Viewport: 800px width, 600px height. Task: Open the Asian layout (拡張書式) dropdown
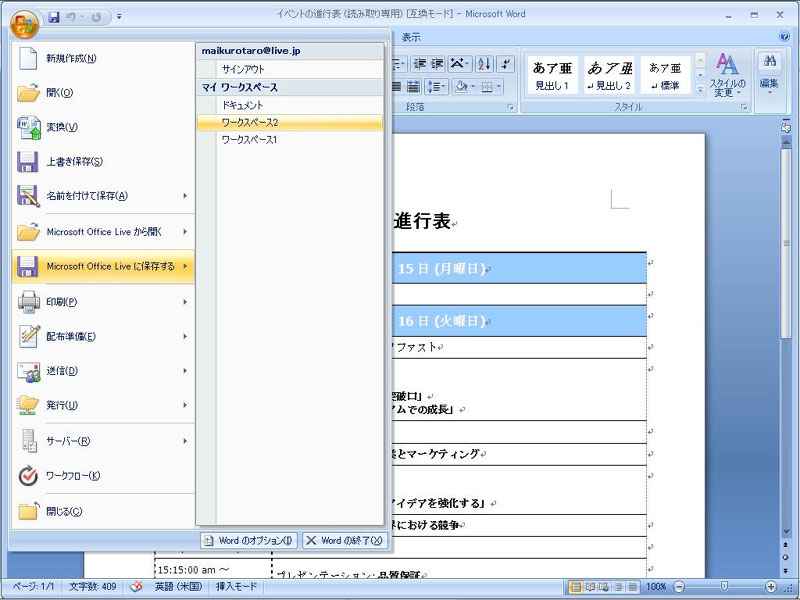(x=460, y=64)
